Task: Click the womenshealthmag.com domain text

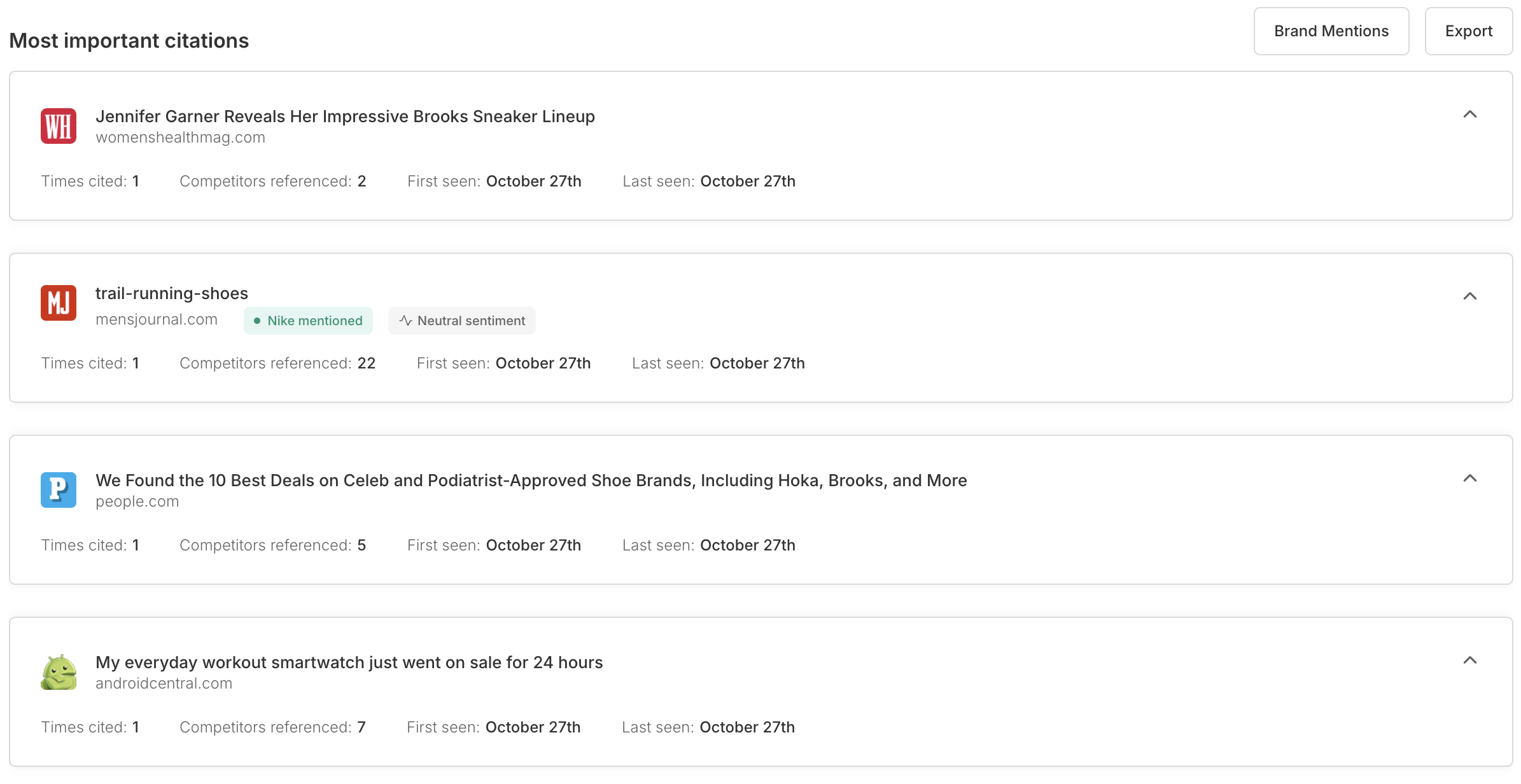Action: point(180,137)
